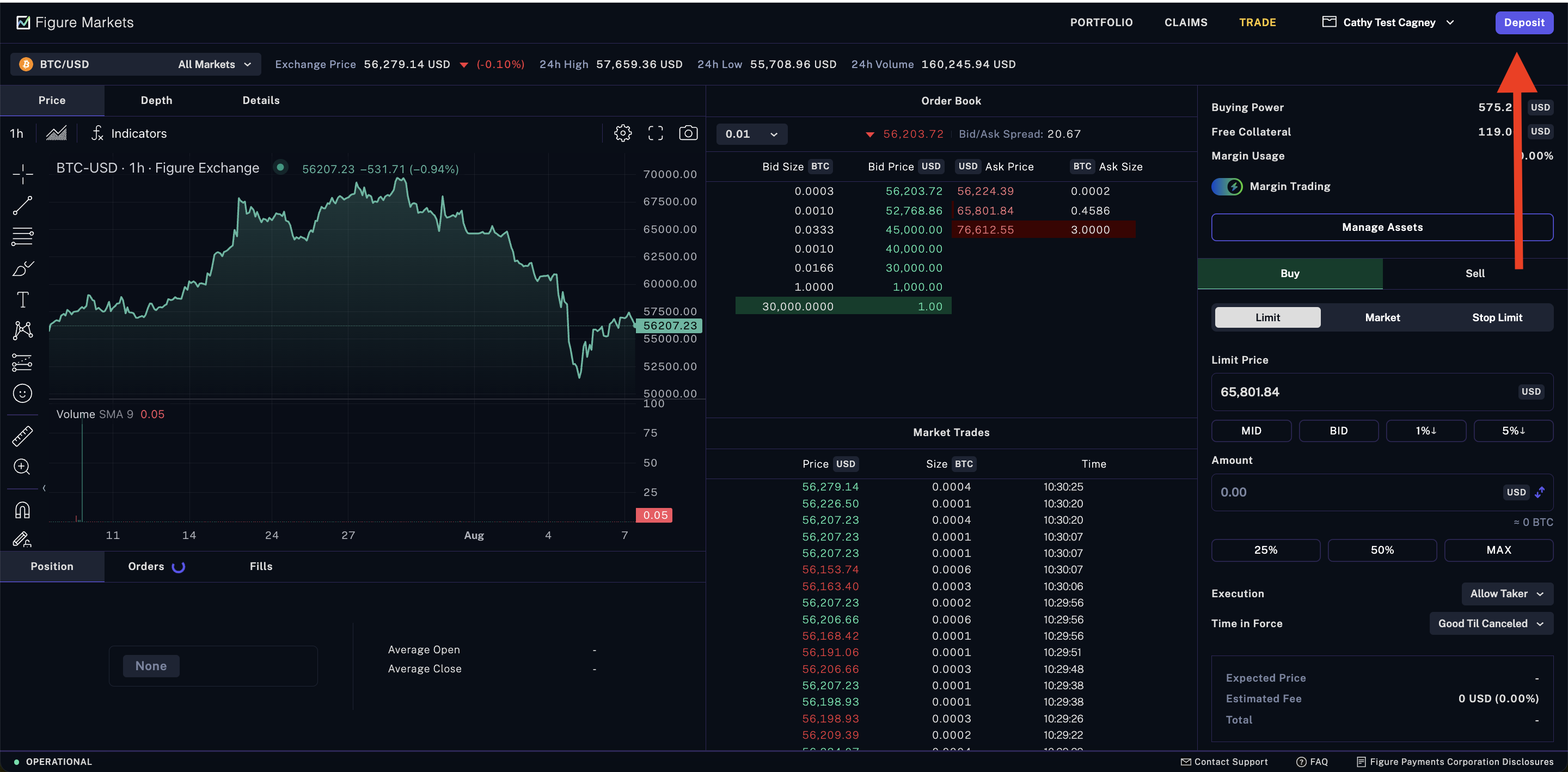The image size is (1568, 772).
Task: Switch to the Price chart tab
Action: coord(52,101)
